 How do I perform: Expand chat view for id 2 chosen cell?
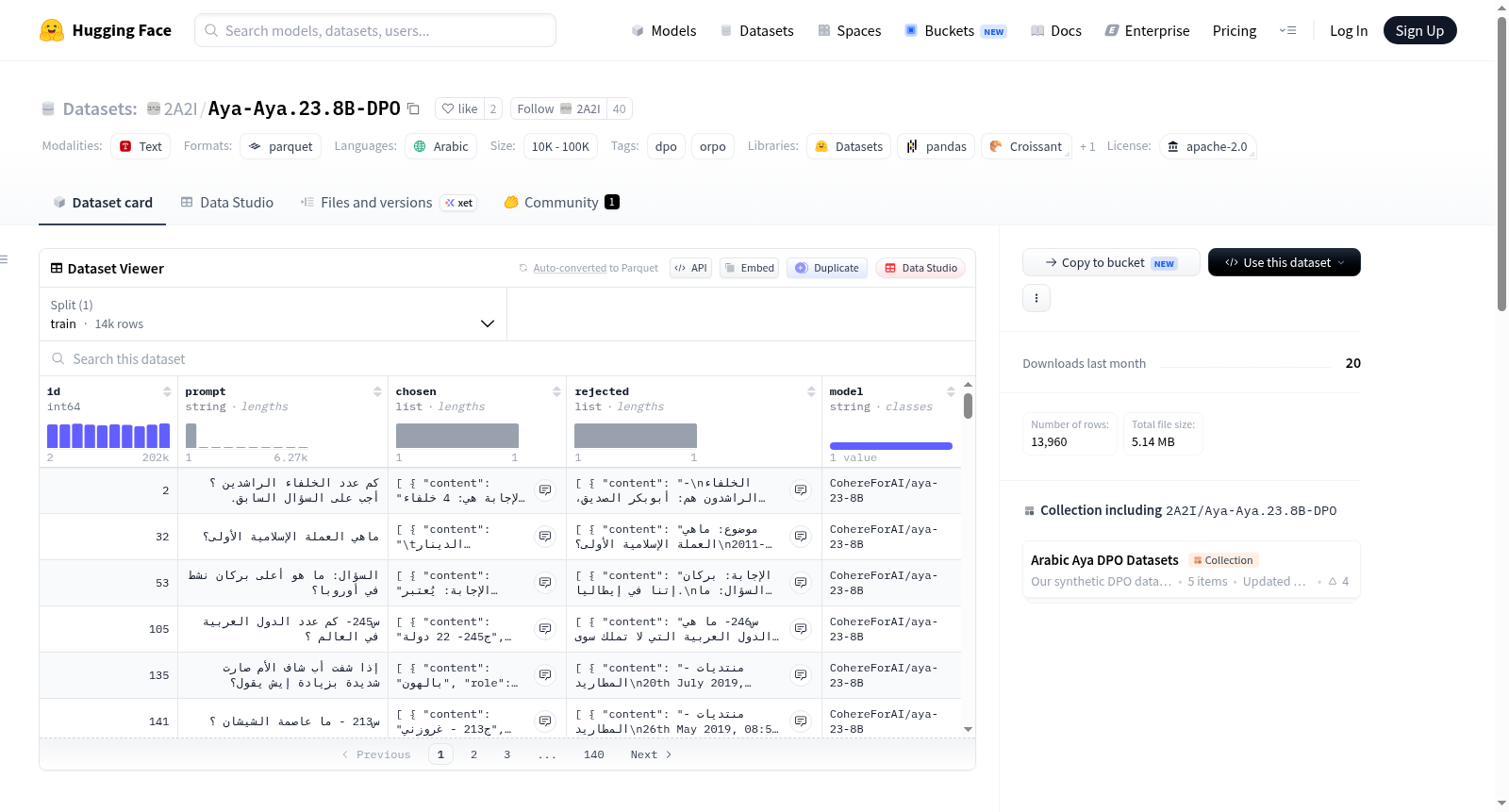pyautogui.click(x=545, y=490)
